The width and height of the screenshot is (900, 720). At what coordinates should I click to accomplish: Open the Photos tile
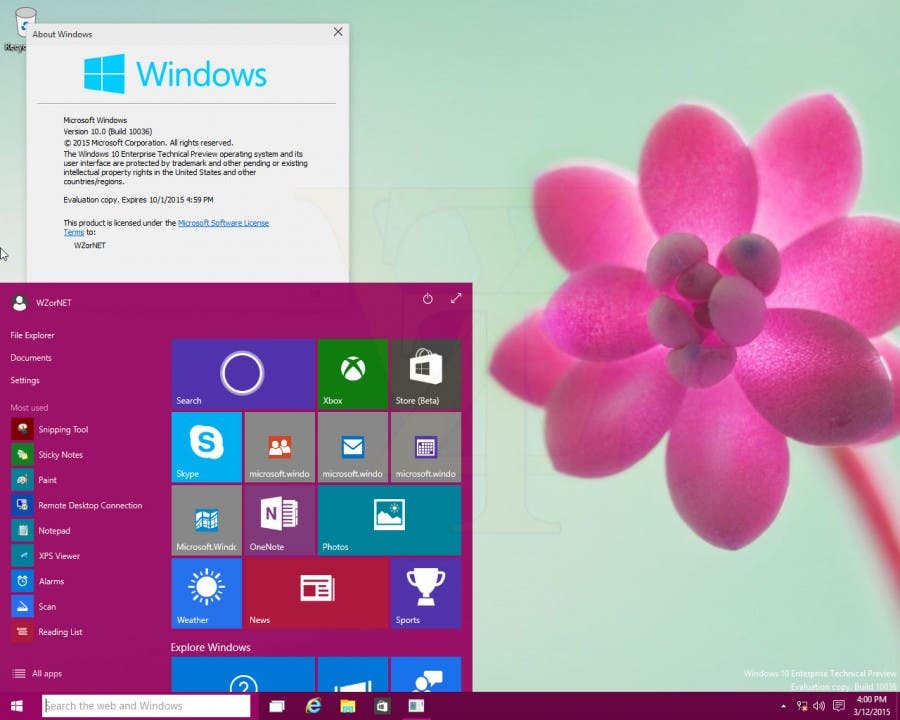tap(389, 520)
